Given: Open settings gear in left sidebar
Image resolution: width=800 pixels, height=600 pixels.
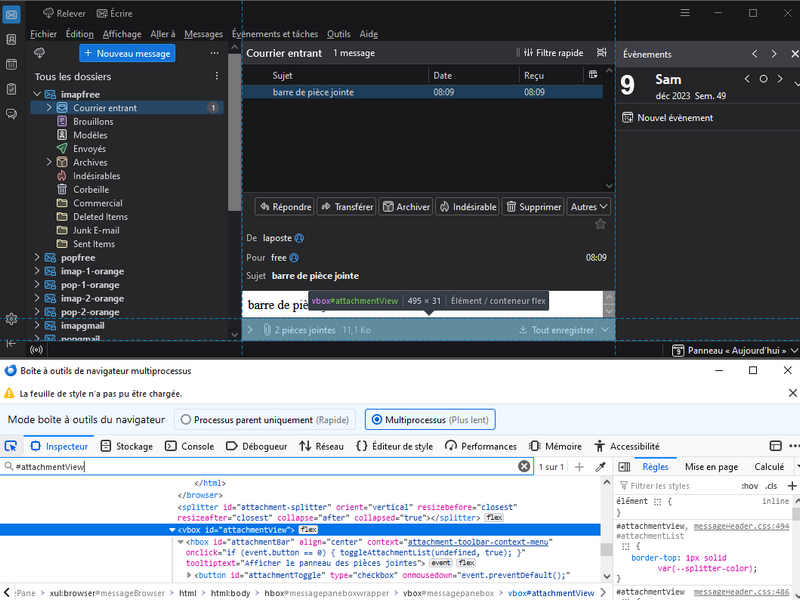Looking at the screenshot, I should [11, 319].
